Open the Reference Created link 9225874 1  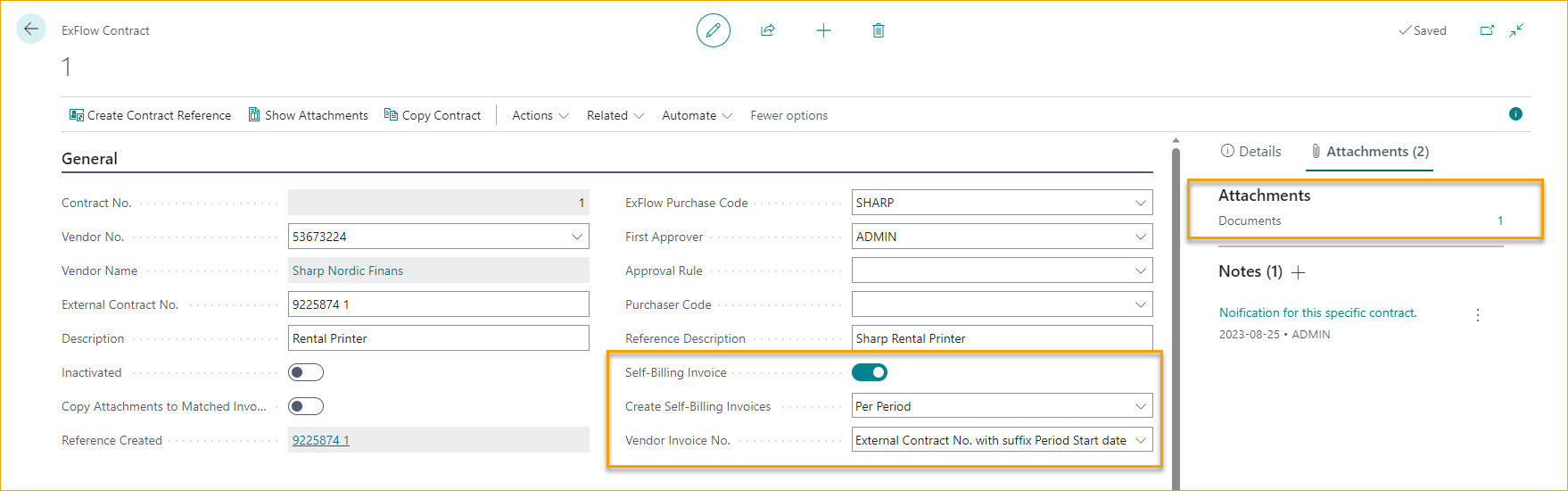[x=321, y=440]
